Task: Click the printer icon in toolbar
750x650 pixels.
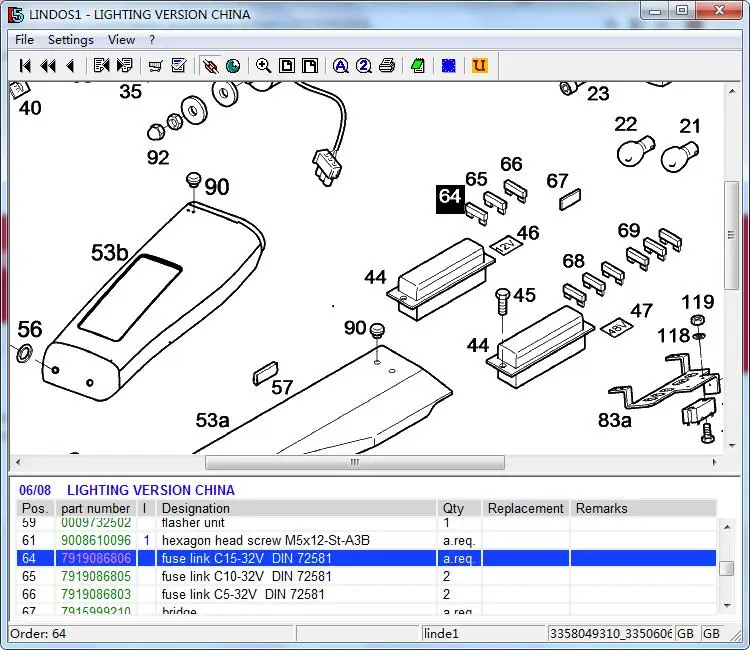Action: click(x=387, y=66)
